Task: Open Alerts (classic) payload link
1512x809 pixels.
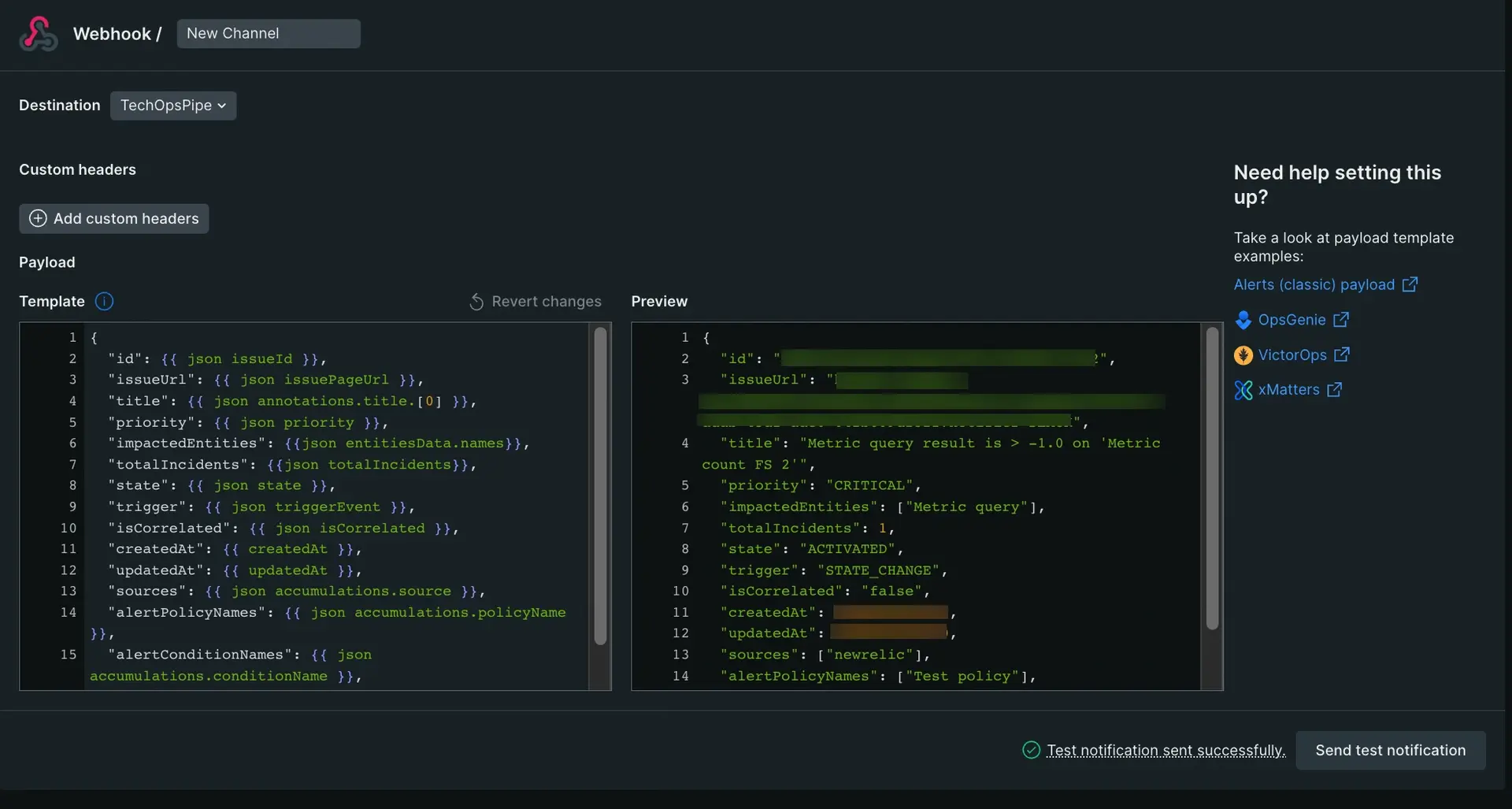Action: [1314, 284]
